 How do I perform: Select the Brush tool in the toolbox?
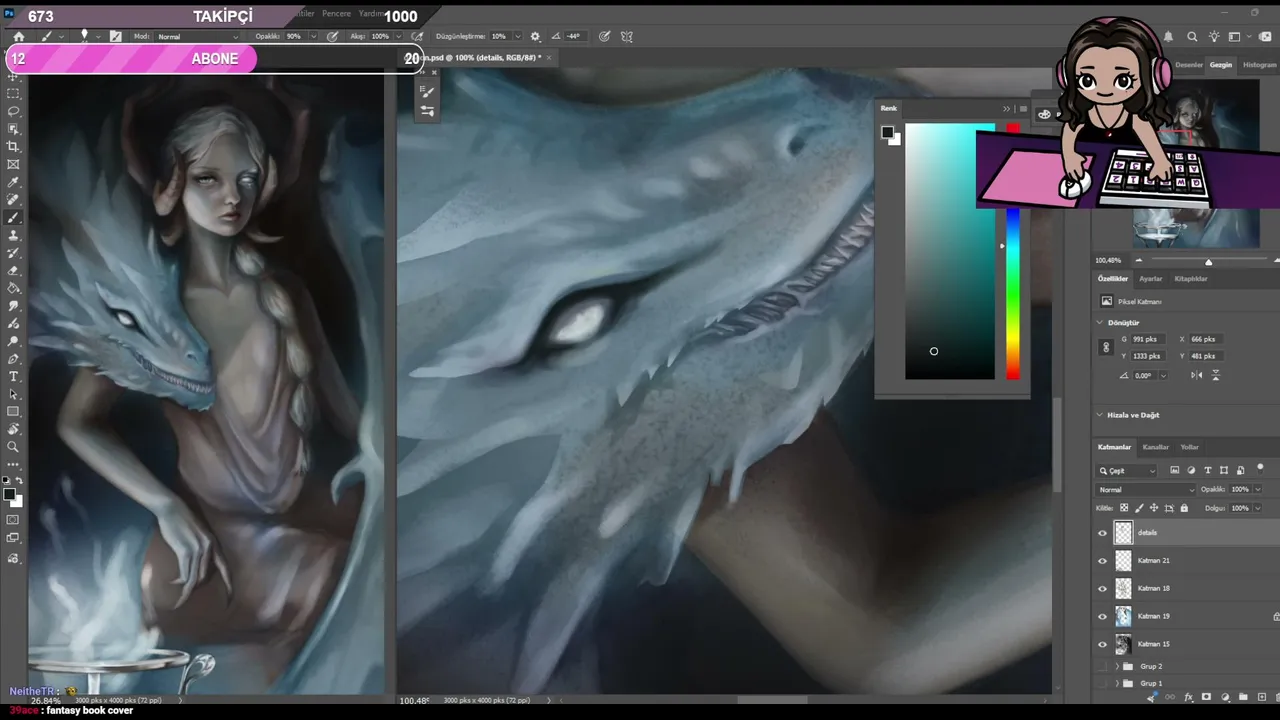point(13,218)
